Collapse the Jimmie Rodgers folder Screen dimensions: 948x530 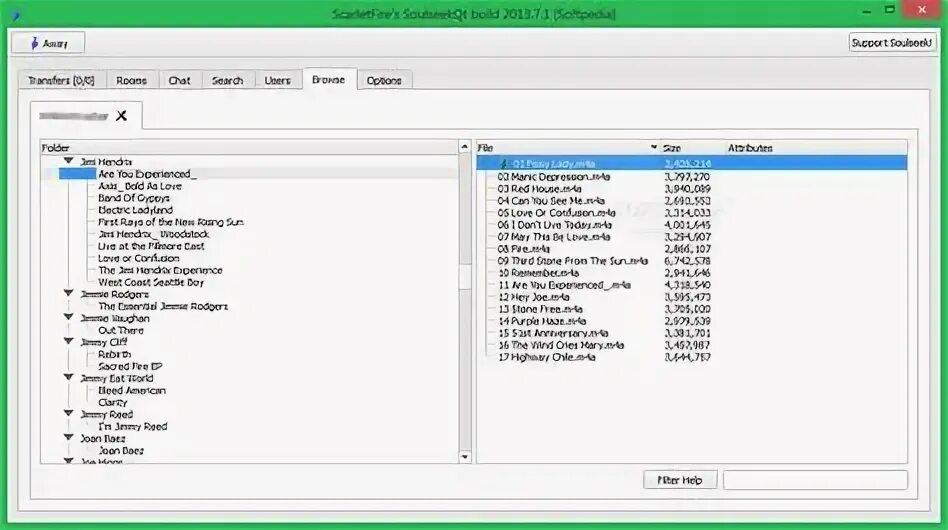point(69,294)
